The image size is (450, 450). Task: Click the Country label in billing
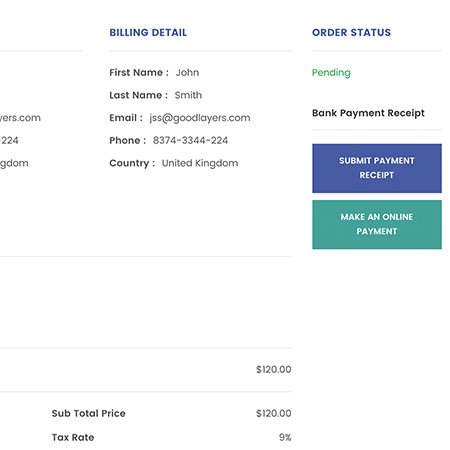point(132,163)
